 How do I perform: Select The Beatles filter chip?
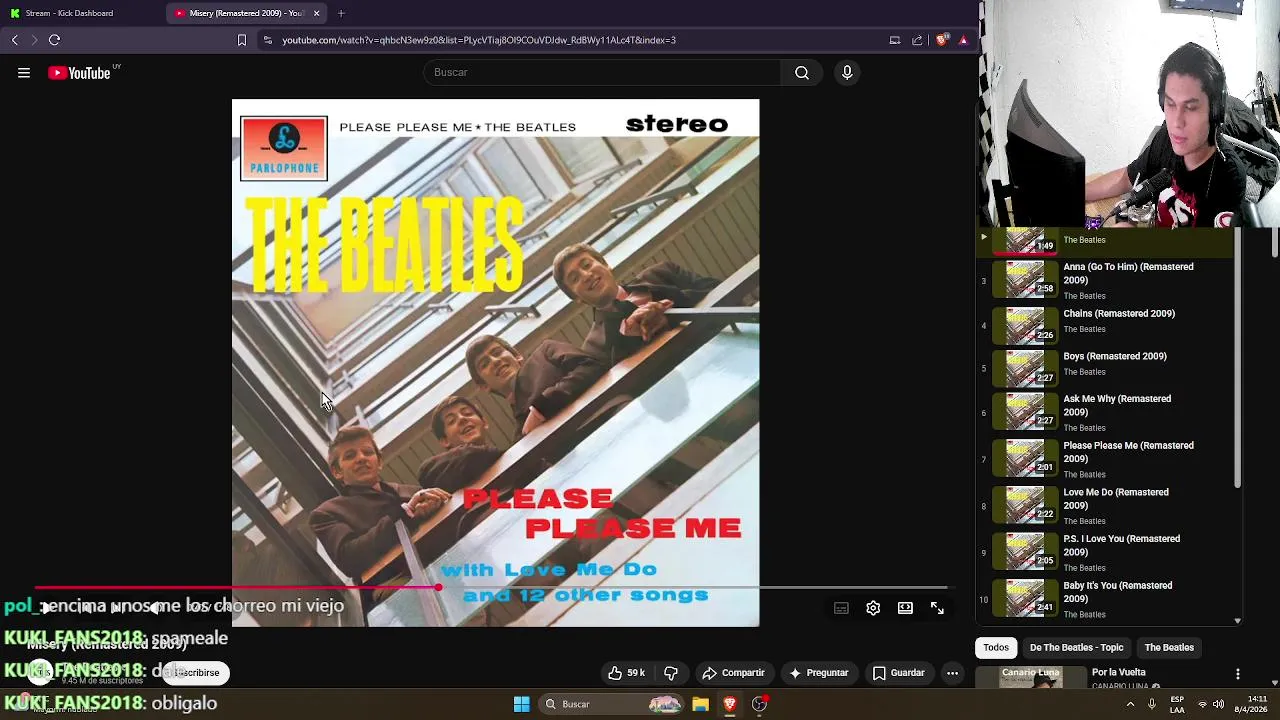[1169, 648]
